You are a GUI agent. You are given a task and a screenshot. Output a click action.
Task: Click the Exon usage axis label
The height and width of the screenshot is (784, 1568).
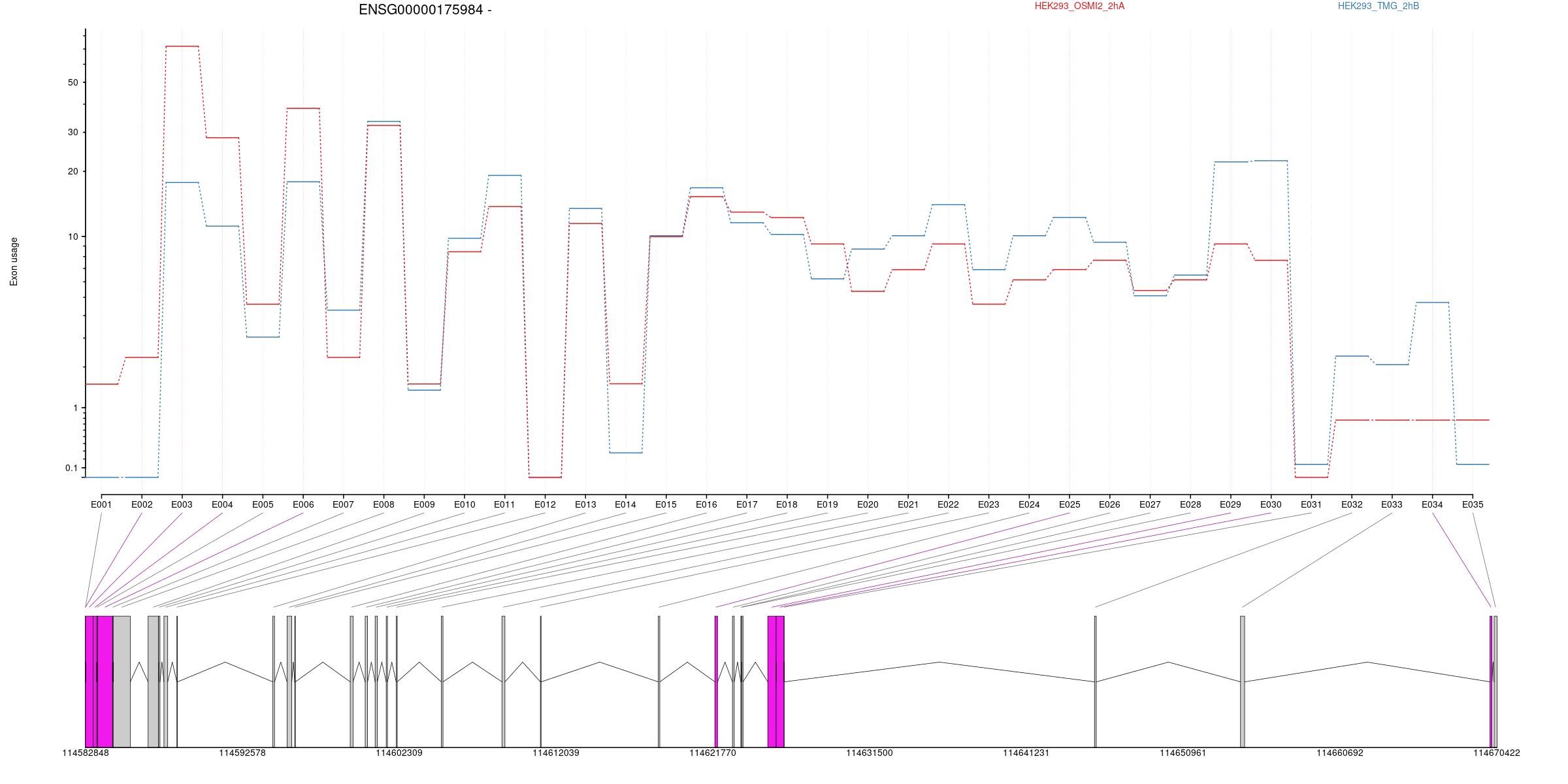(x=14, y=261)
